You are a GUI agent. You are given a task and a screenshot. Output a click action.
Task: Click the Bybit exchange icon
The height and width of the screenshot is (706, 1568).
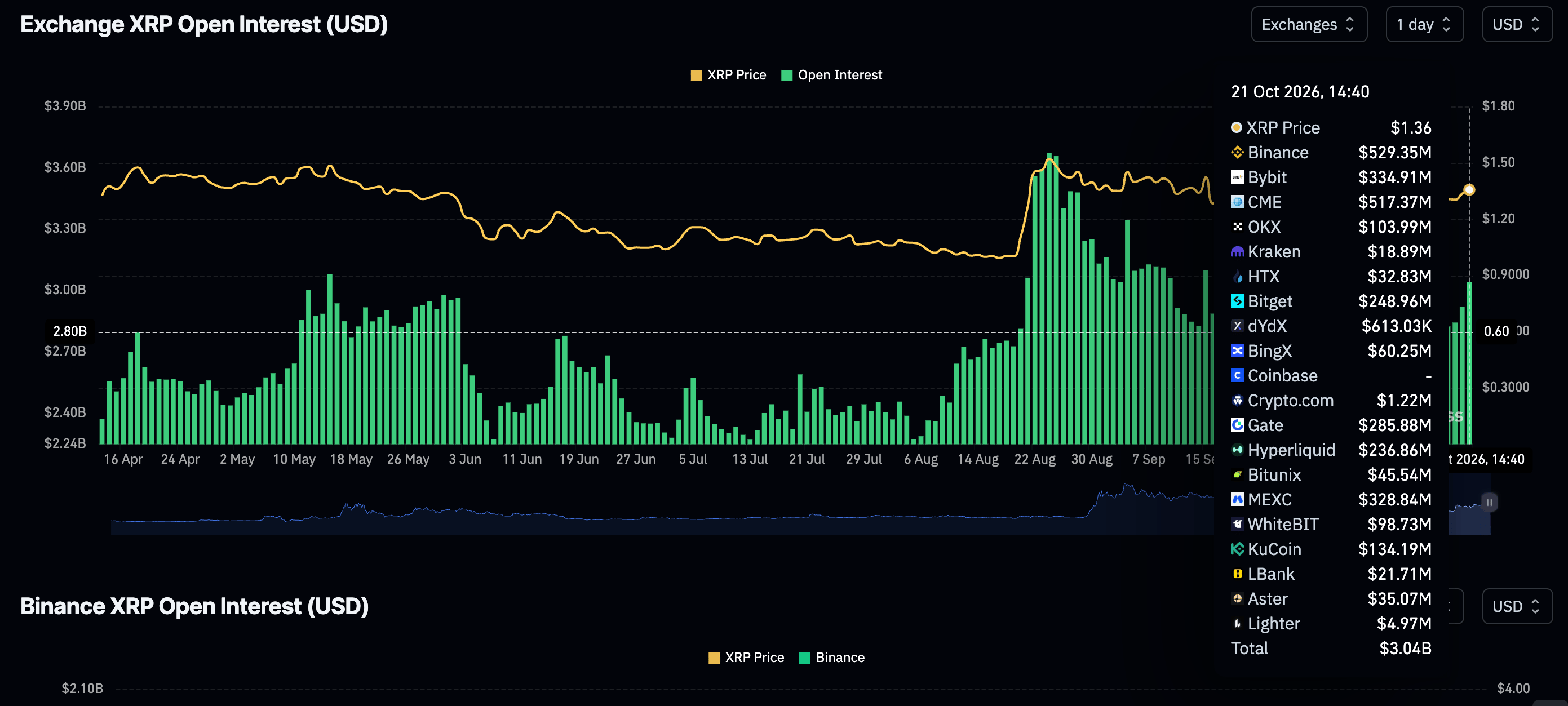tap(1237, 177)
